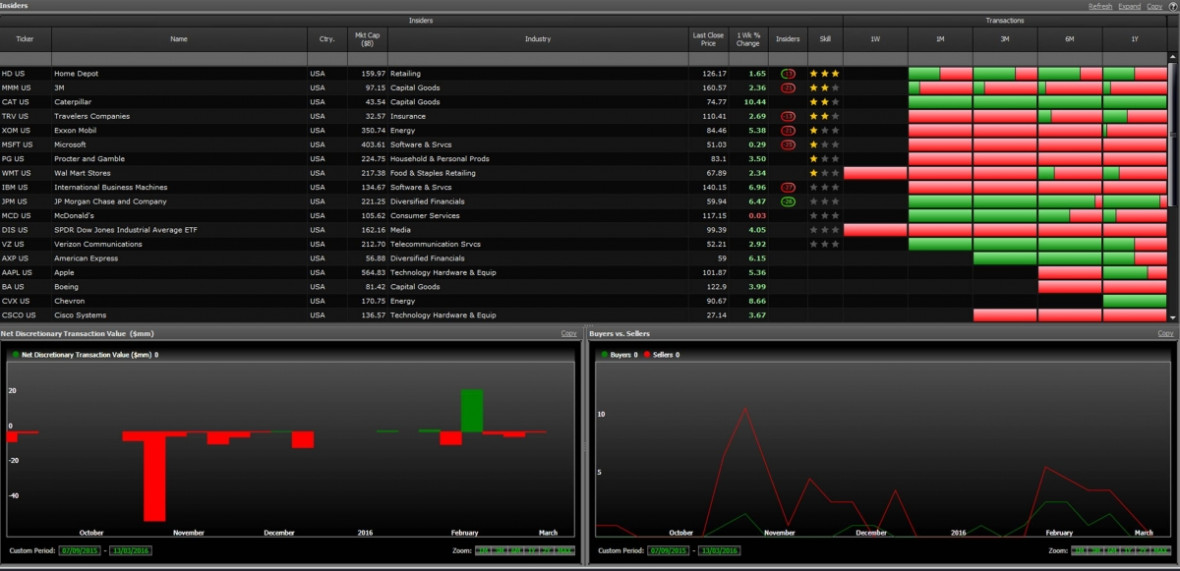Click the insiders badge in Exxon Mobil row
The width and height of the screenshot is (1180, 571).
click(x=788, y=131)
